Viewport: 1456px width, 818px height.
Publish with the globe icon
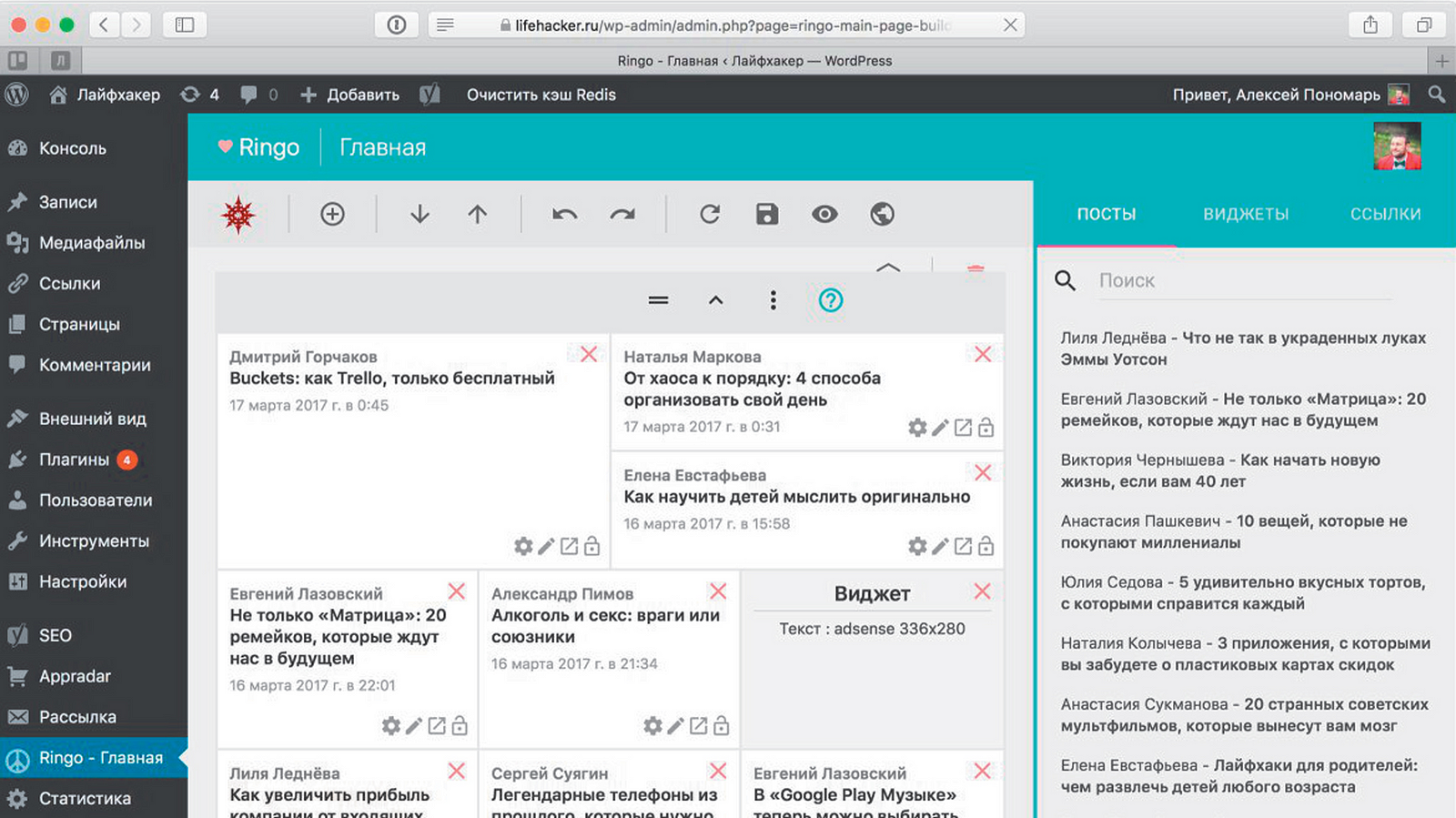coord(882,214)
